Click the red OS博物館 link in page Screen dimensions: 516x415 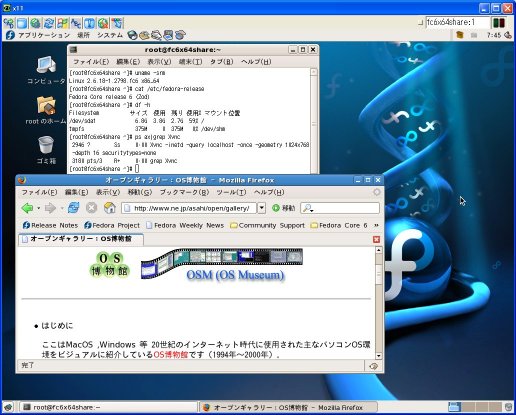171,355
